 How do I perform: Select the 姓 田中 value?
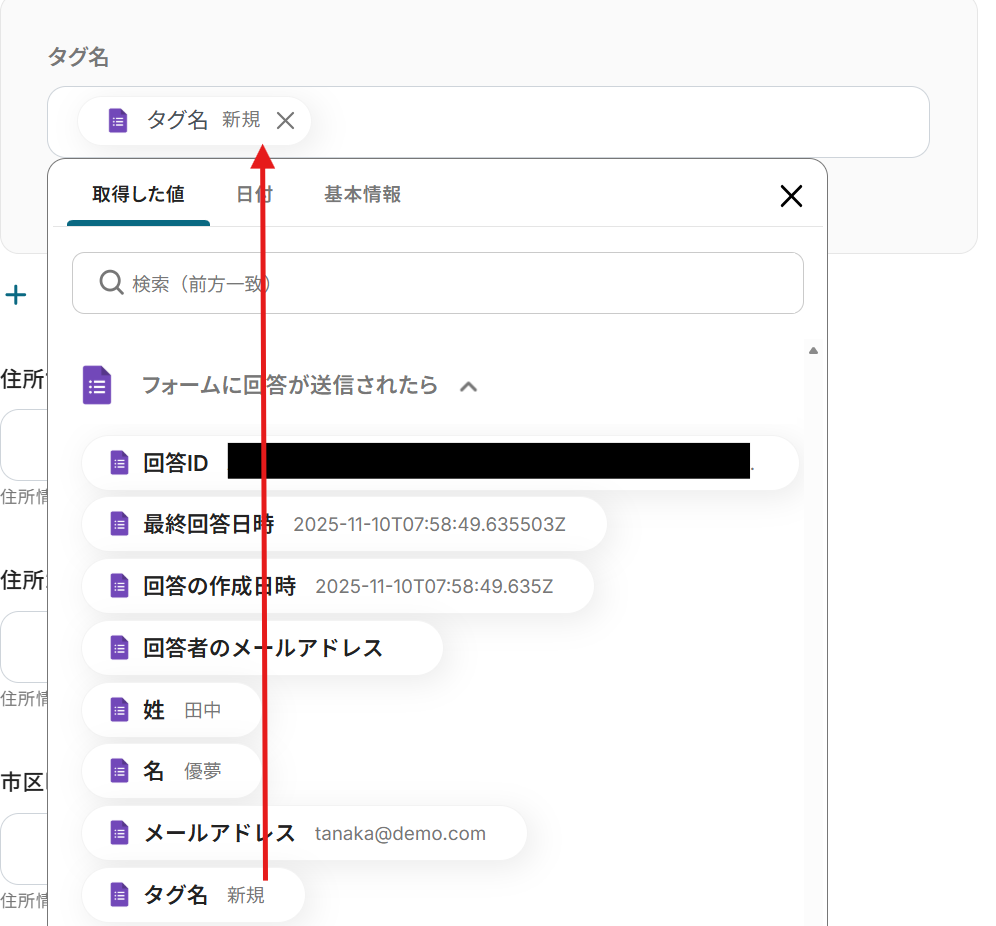[x=171, y=710]
